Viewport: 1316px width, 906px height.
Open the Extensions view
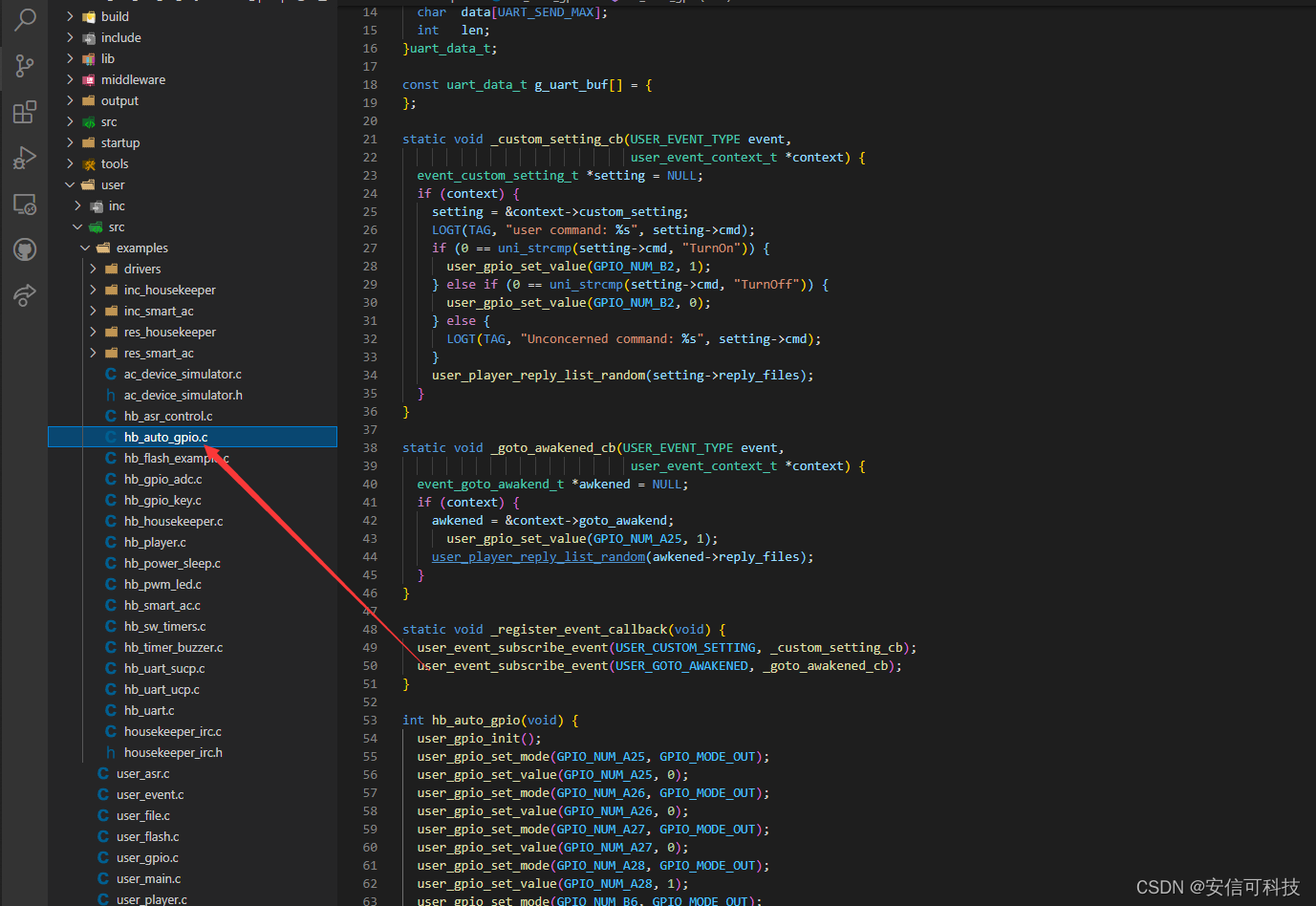click(x=25, y=112)
